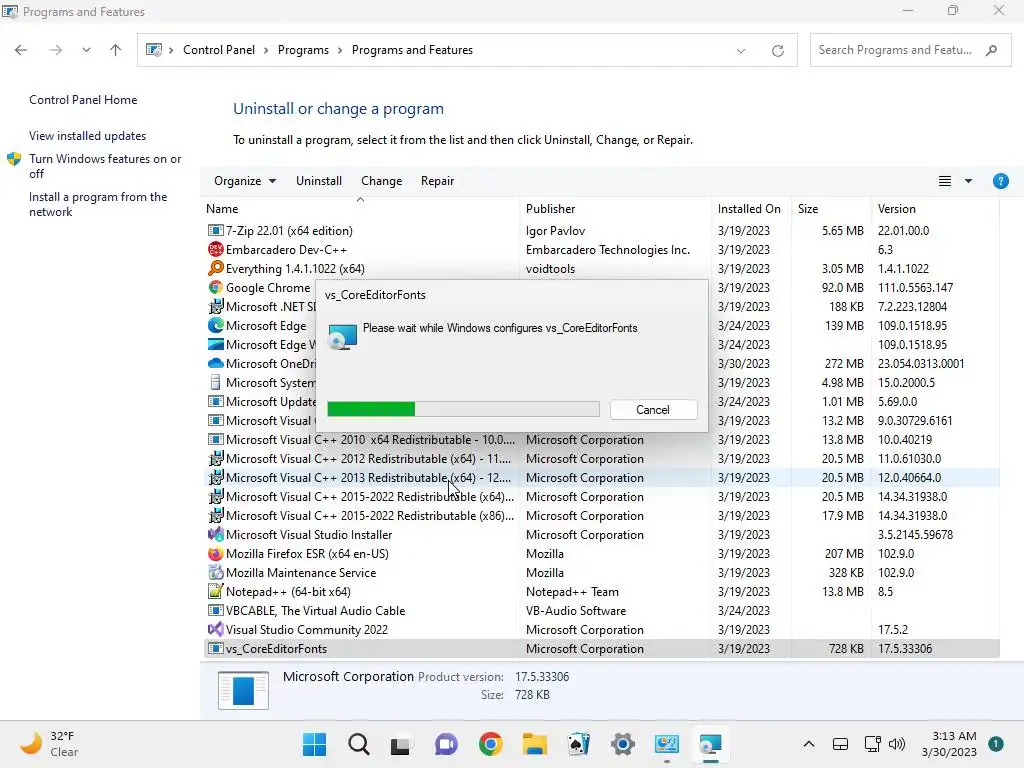Expand address bar history dropdown

[x=741, y=50]
